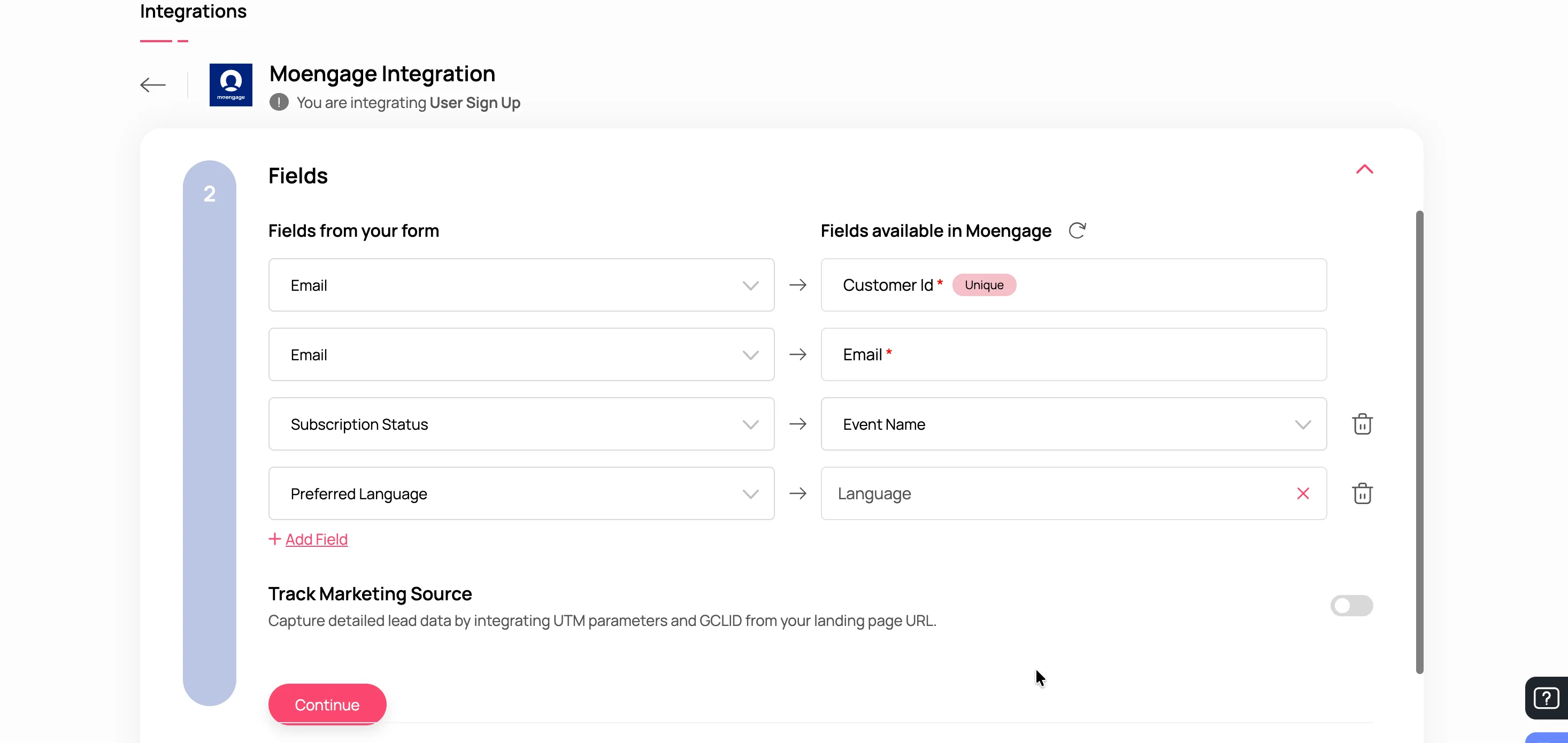Open the Subscription Status form field dropdown
1568x743 pixels.
pyautogui.click(x=521, y=423)
